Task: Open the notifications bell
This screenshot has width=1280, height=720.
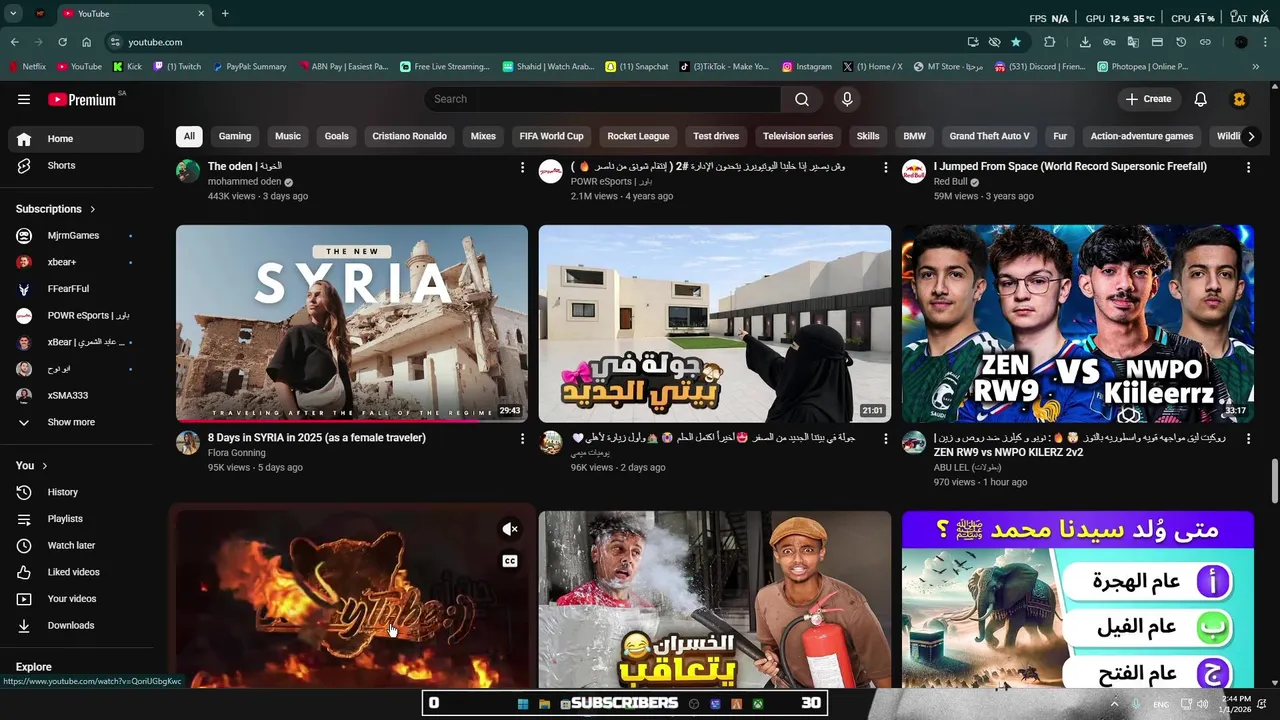Action: (x=1201, y=99)
